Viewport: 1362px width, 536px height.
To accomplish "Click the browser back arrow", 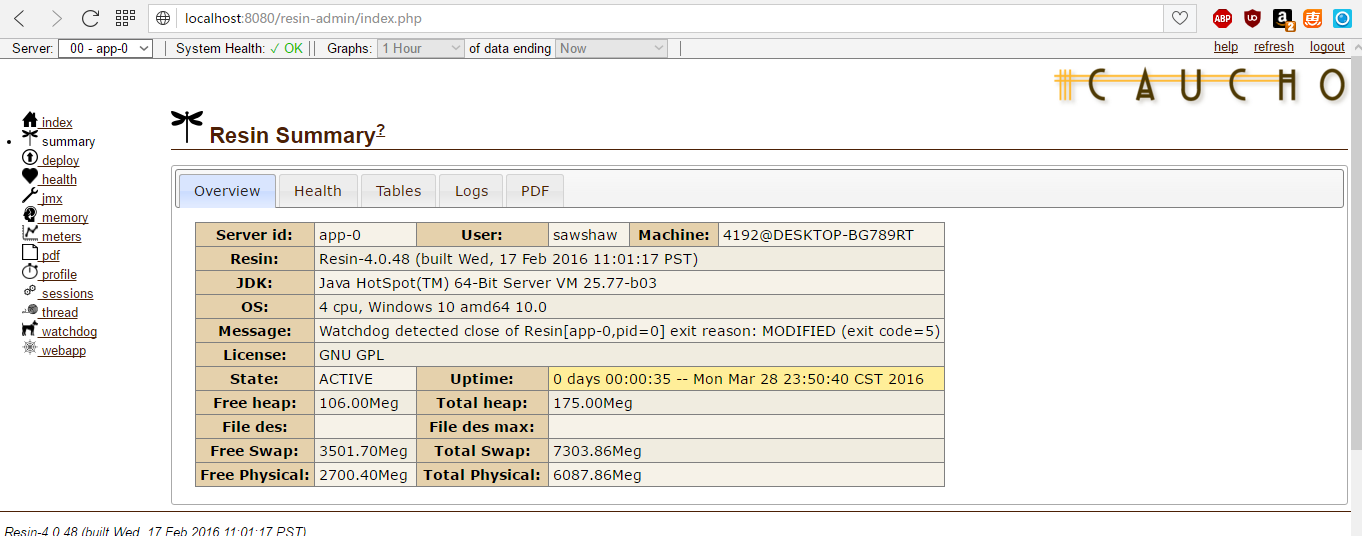I will tap(19, 18).
